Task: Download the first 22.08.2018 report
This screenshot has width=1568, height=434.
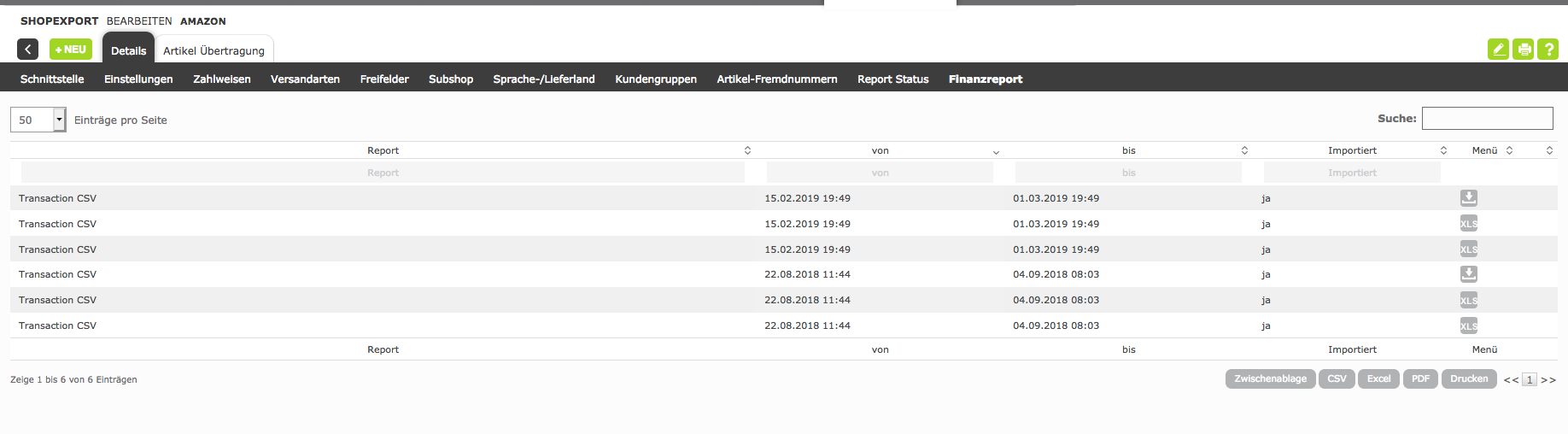Action: 1468,274
